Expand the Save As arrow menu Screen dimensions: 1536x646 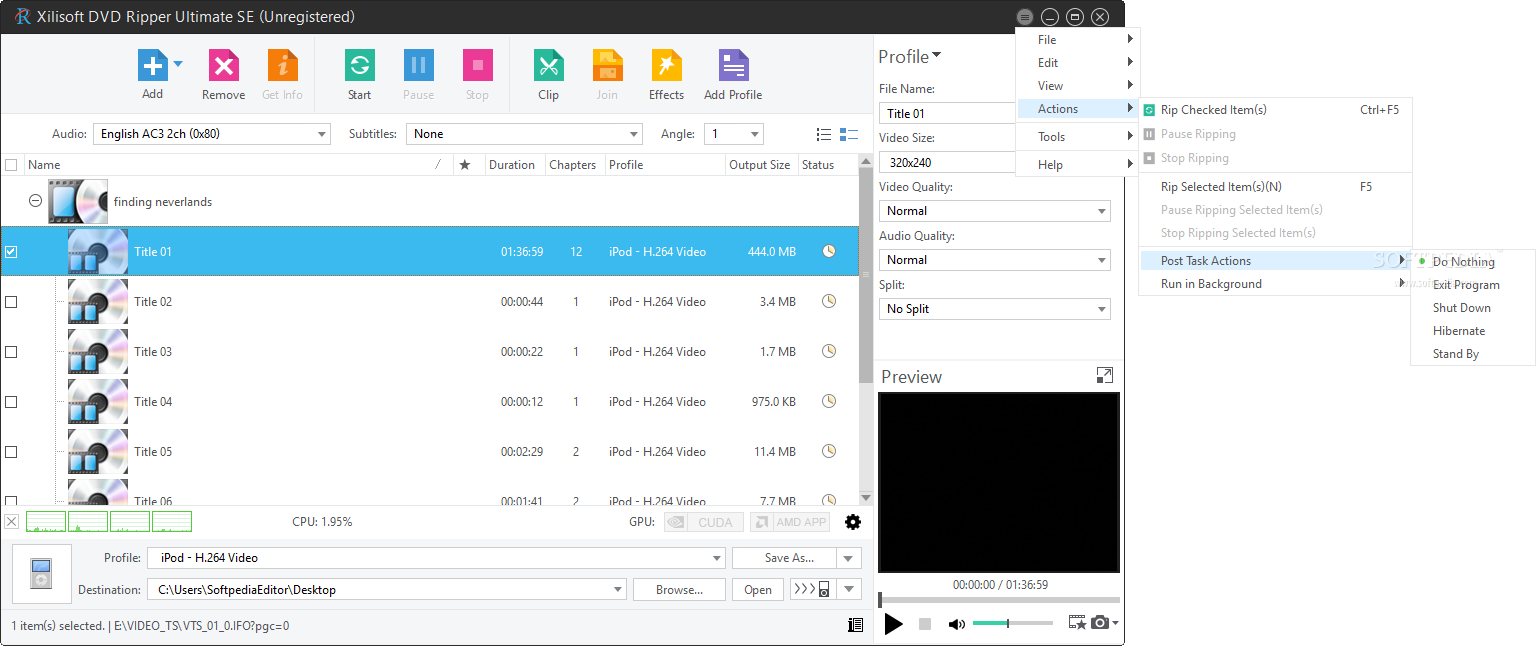coord(849,558)
